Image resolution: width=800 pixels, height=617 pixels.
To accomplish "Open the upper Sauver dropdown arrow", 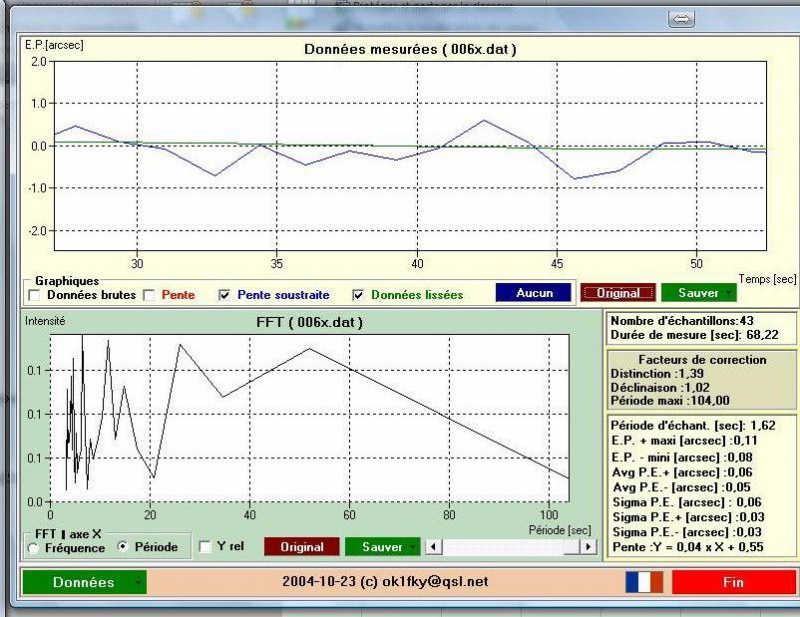I will coord(729,293).
